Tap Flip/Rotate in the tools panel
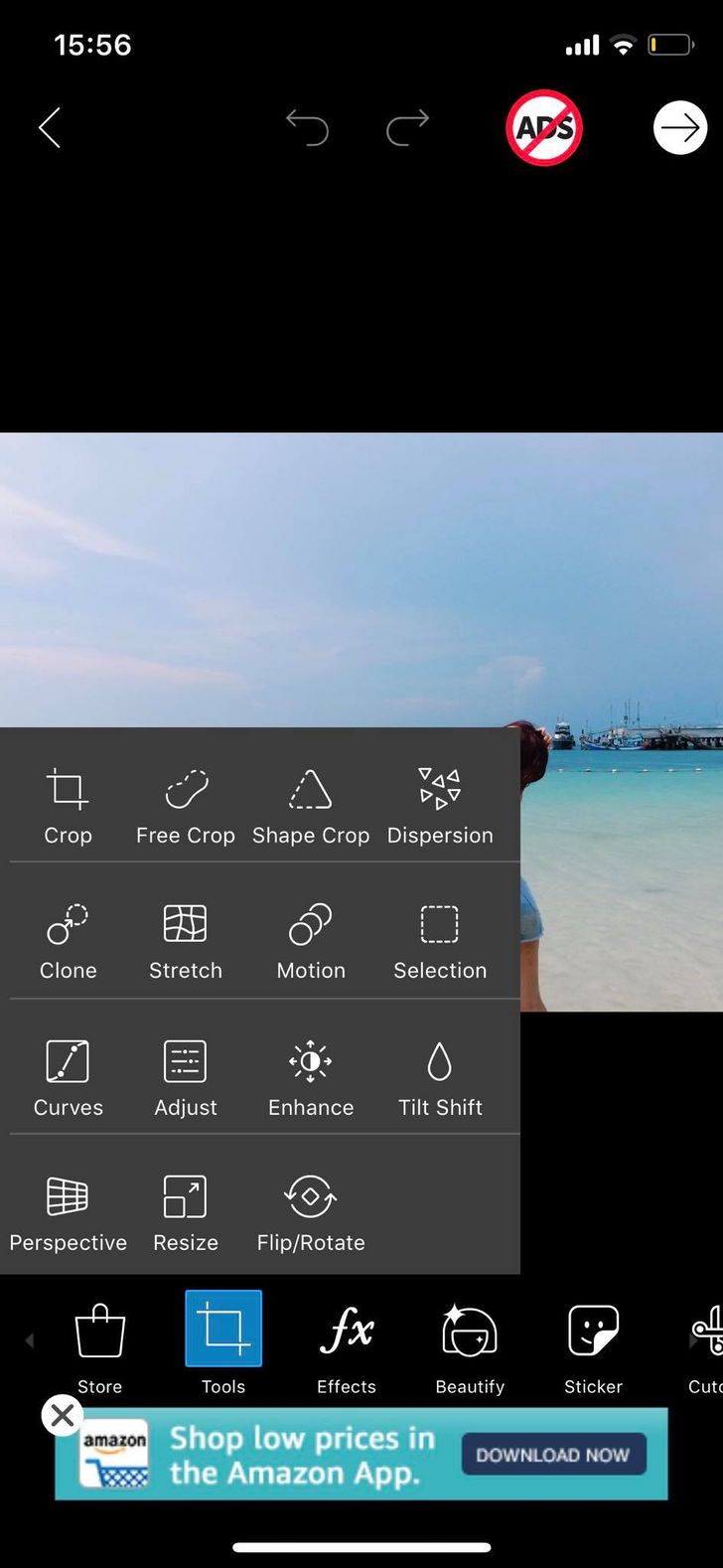This screenshot has width=723, height=1568. tap(311, 1213)
